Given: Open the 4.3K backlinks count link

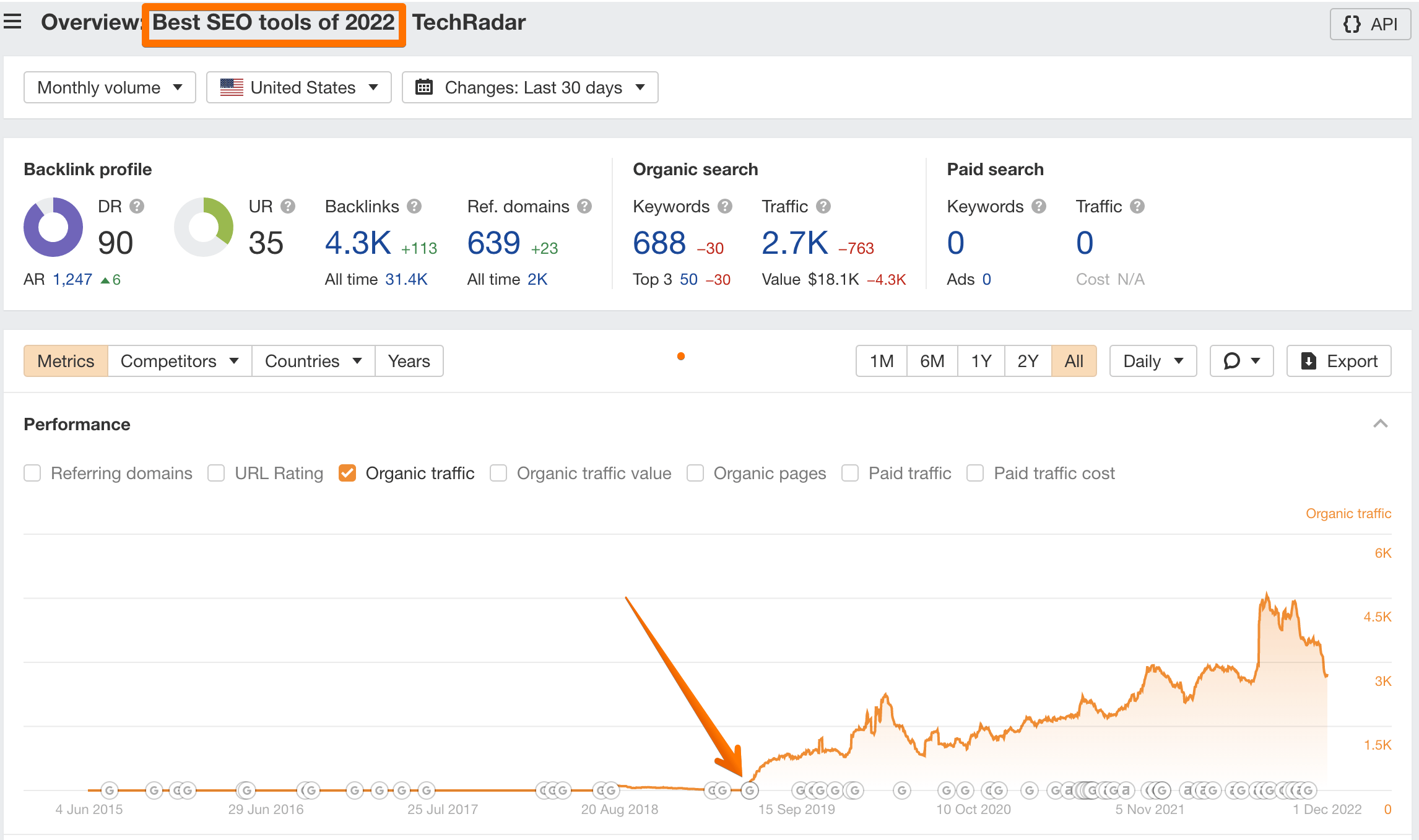Looking at the screenshot, I should (x=358, y=243).
